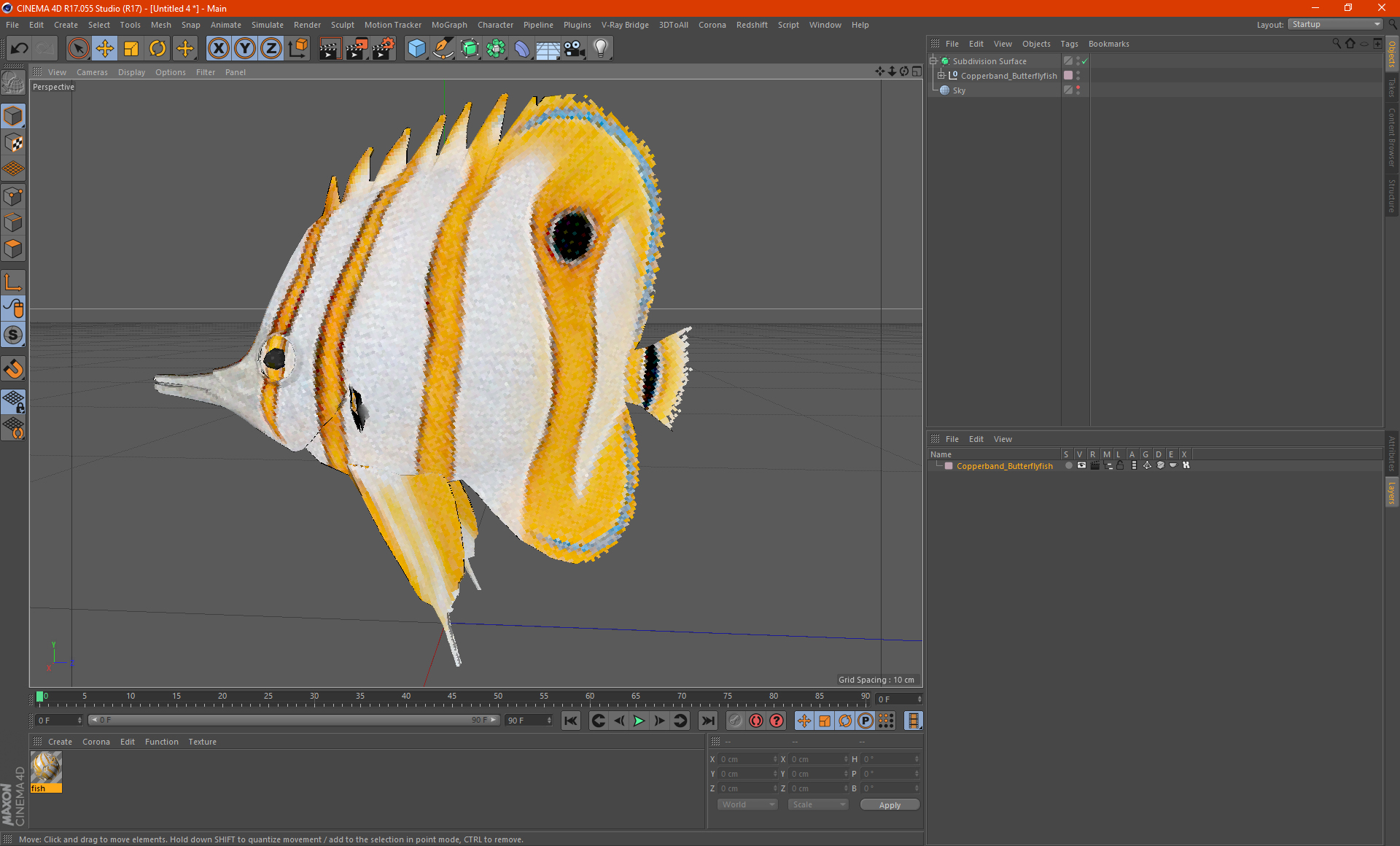Click the Create tab in material editor
Screen dimensions: 1400x846
60,741
